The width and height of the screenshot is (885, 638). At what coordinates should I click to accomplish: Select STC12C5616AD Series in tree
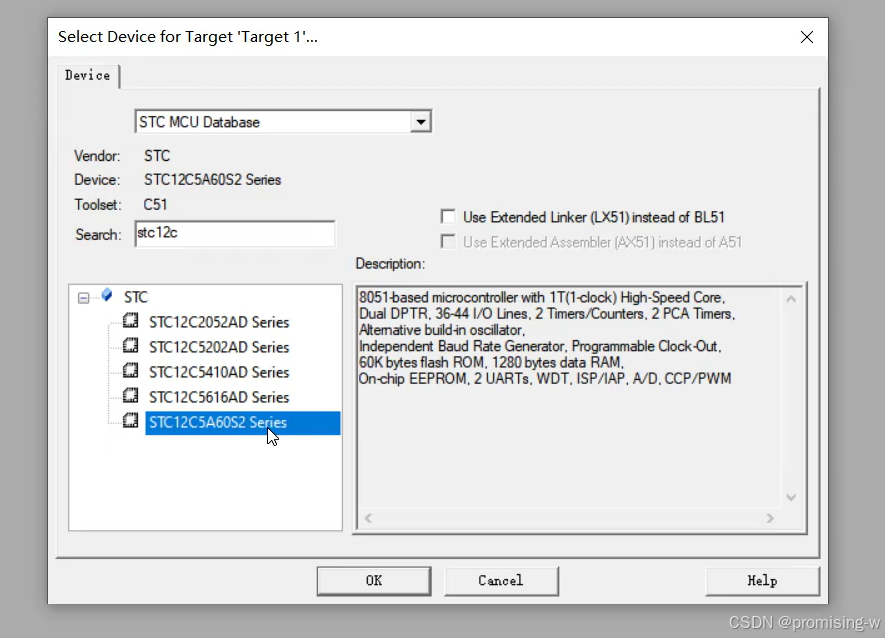(x=219, y=397)
